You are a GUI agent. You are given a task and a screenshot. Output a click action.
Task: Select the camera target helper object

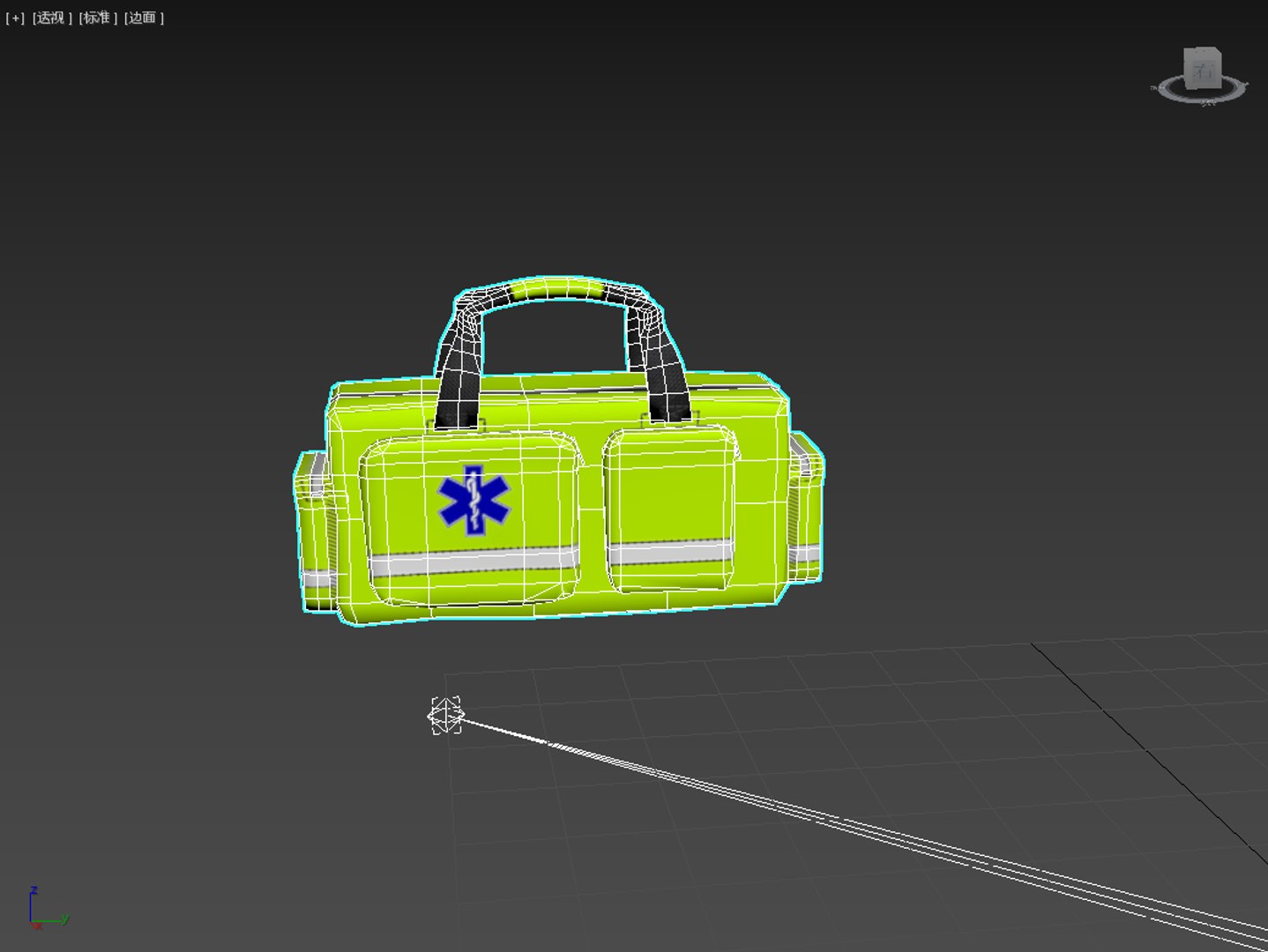tap(445, 715)
